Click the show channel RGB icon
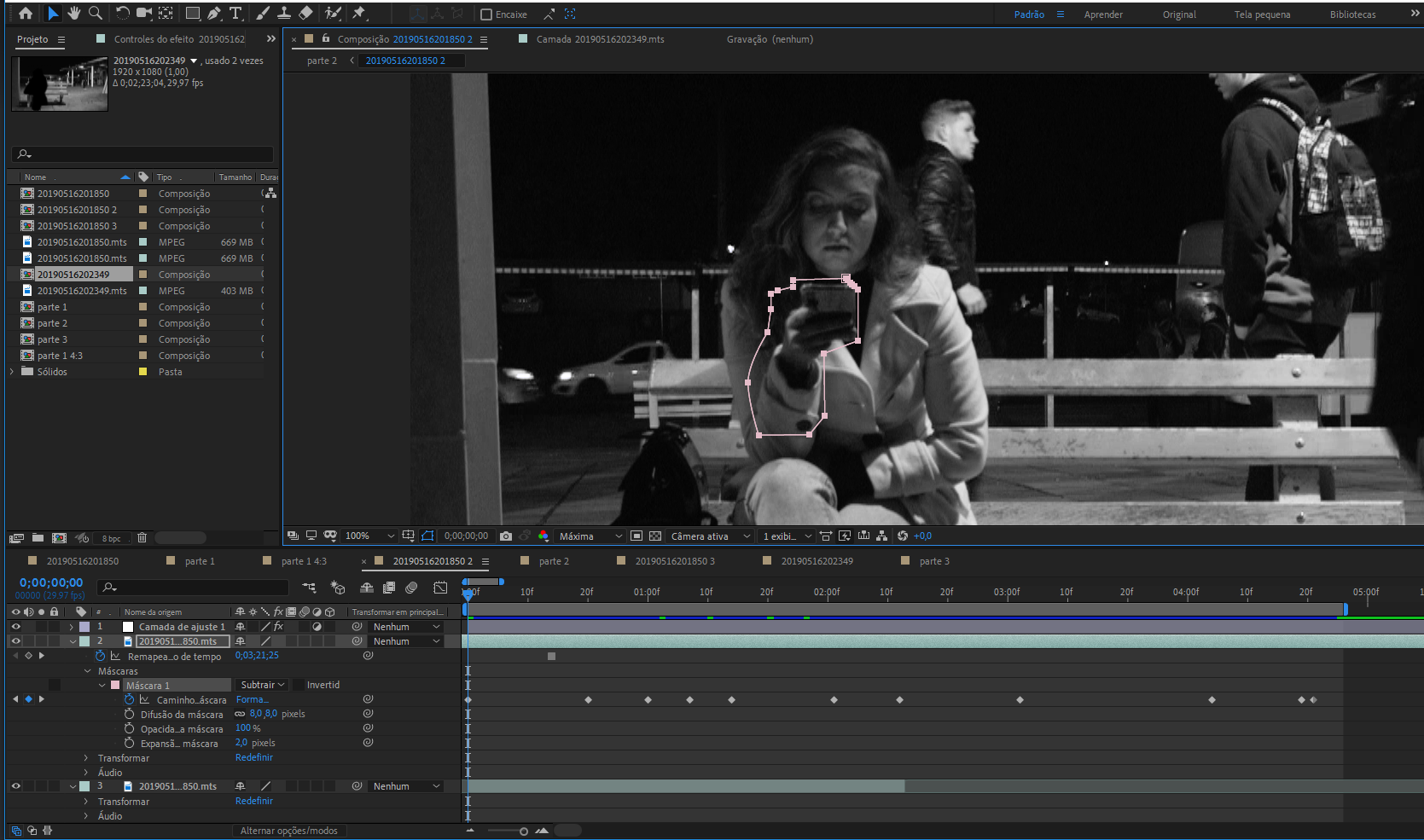 point(543,536)
